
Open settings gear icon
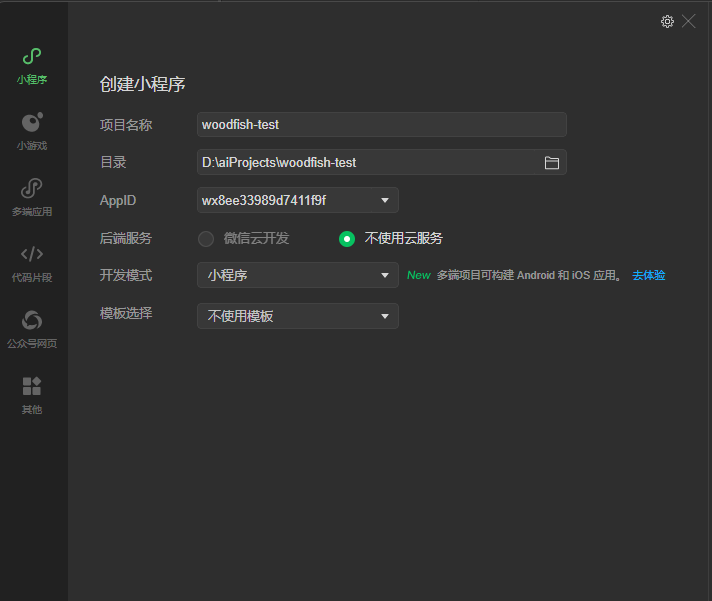click(x=667, y=21)
